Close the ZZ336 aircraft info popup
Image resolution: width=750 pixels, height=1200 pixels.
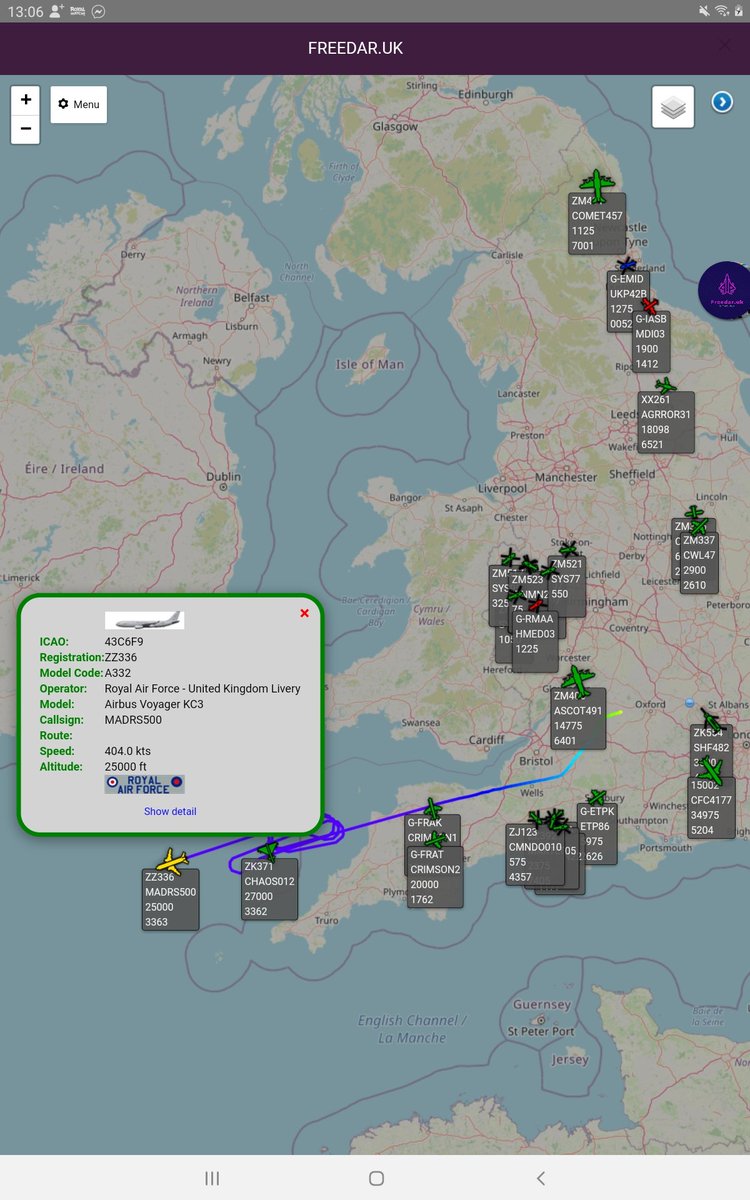304,613
